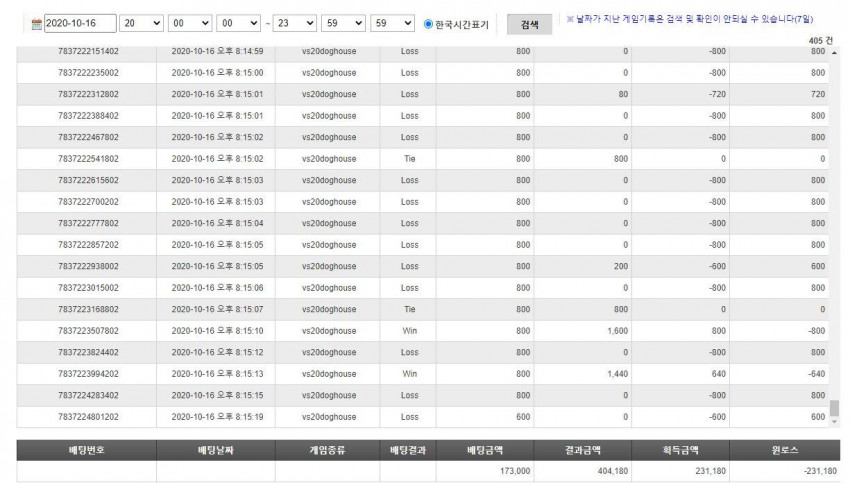
Task: Click bet number 7837224801202
Action: coord(88,417)
